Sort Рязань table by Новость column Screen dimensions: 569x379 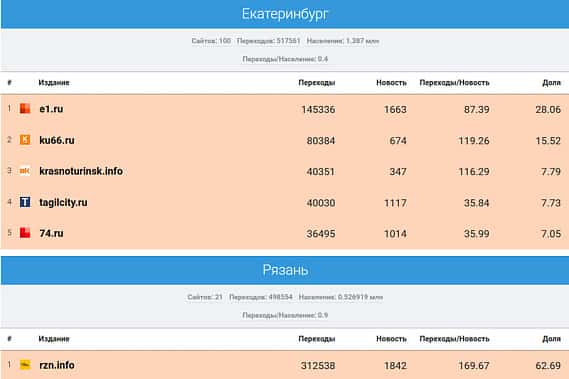pyautogui.click(x=391, y=339)
